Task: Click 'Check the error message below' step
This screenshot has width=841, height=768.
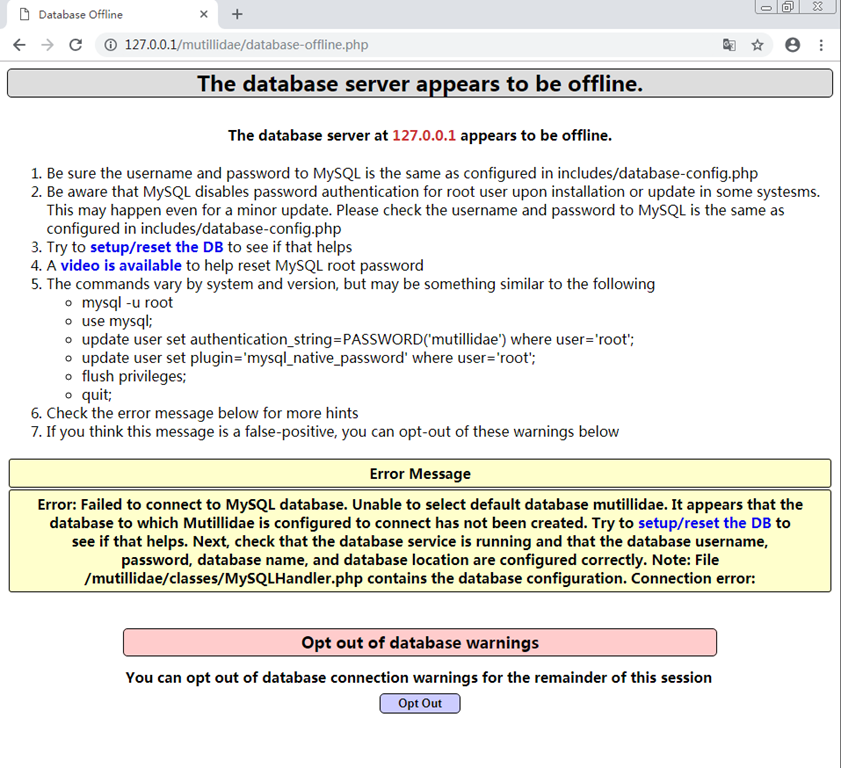Action: [x=202, y=413]
